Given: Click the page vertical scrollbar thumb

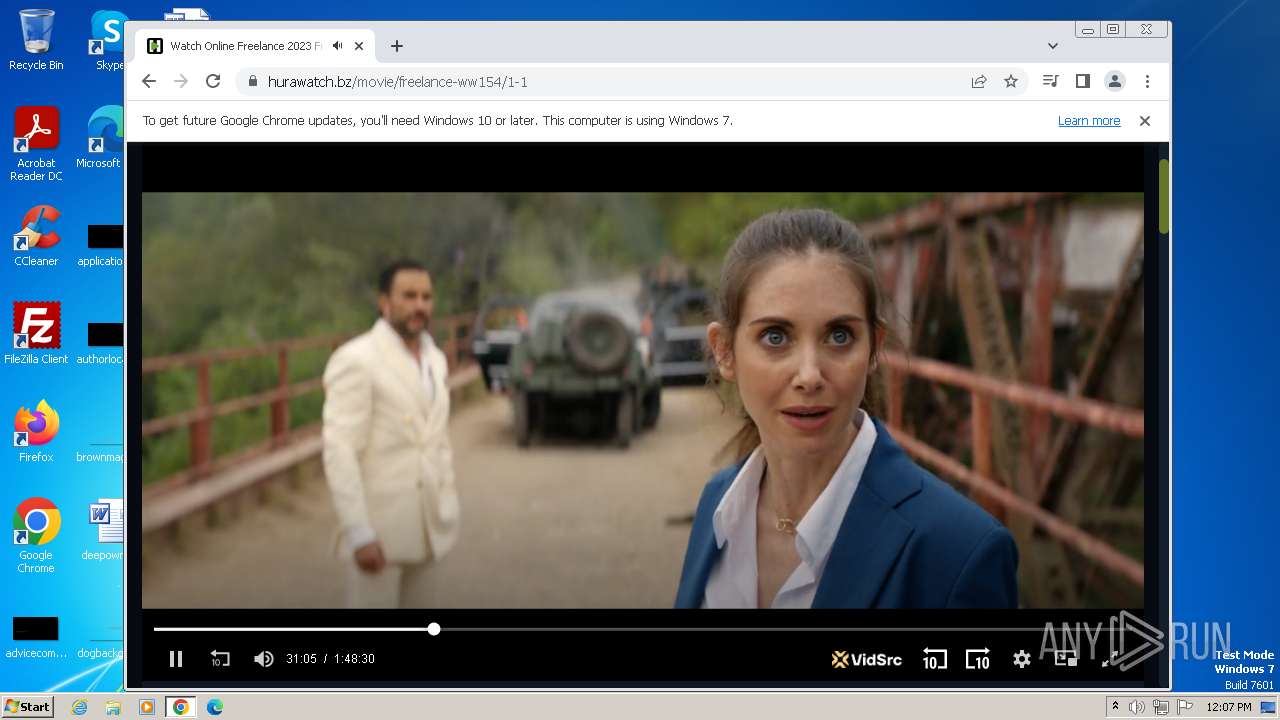Looking at the screenshot, I should 1164,196.
